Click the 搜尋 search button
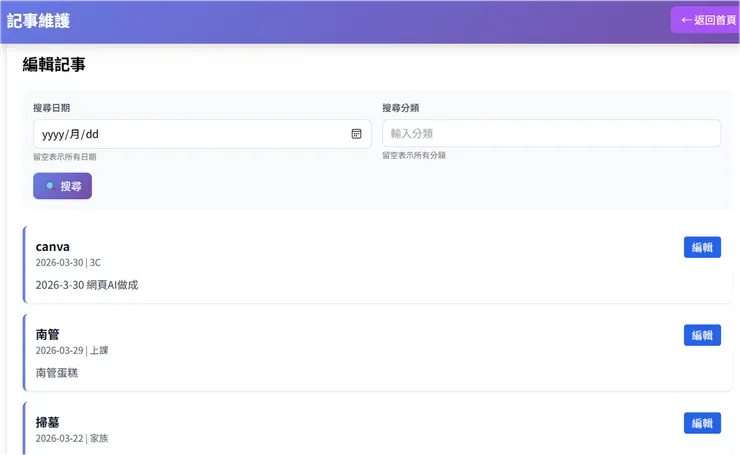Viewport: 740px width, 455px height. (62, 186)
